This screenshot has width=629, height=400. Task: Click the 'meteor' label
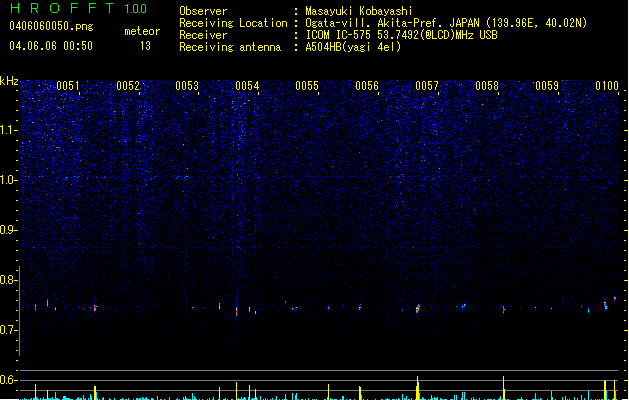[x=142, y=31]
